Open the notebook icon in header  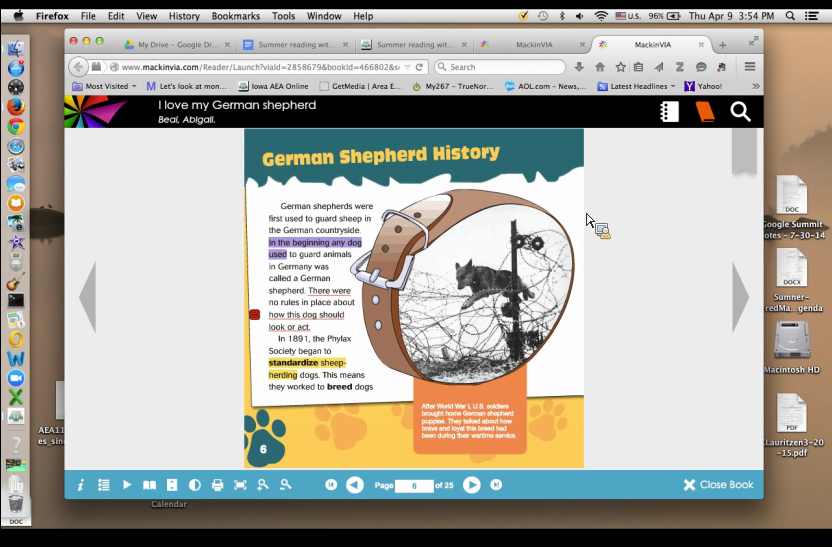(x=670, y=111)
